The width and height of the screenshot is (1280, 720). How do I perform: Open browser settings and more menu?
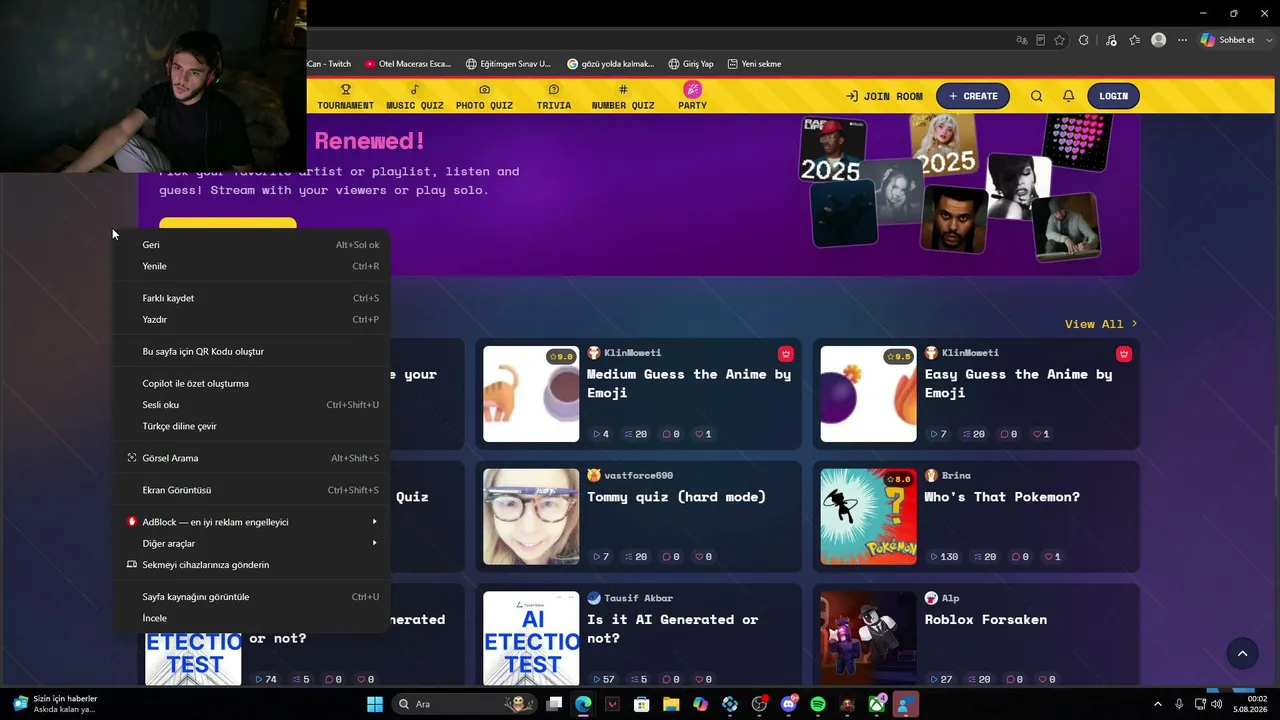click(1182, 40)
